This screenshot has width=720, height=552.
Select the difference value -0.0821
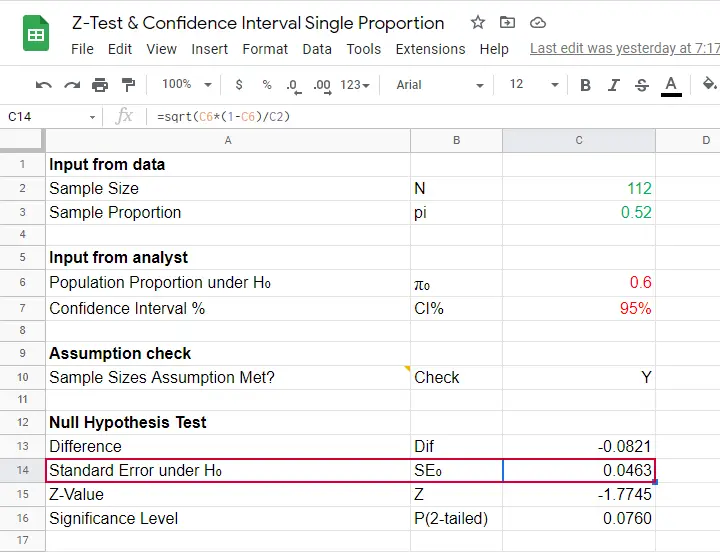click(579, 446)
